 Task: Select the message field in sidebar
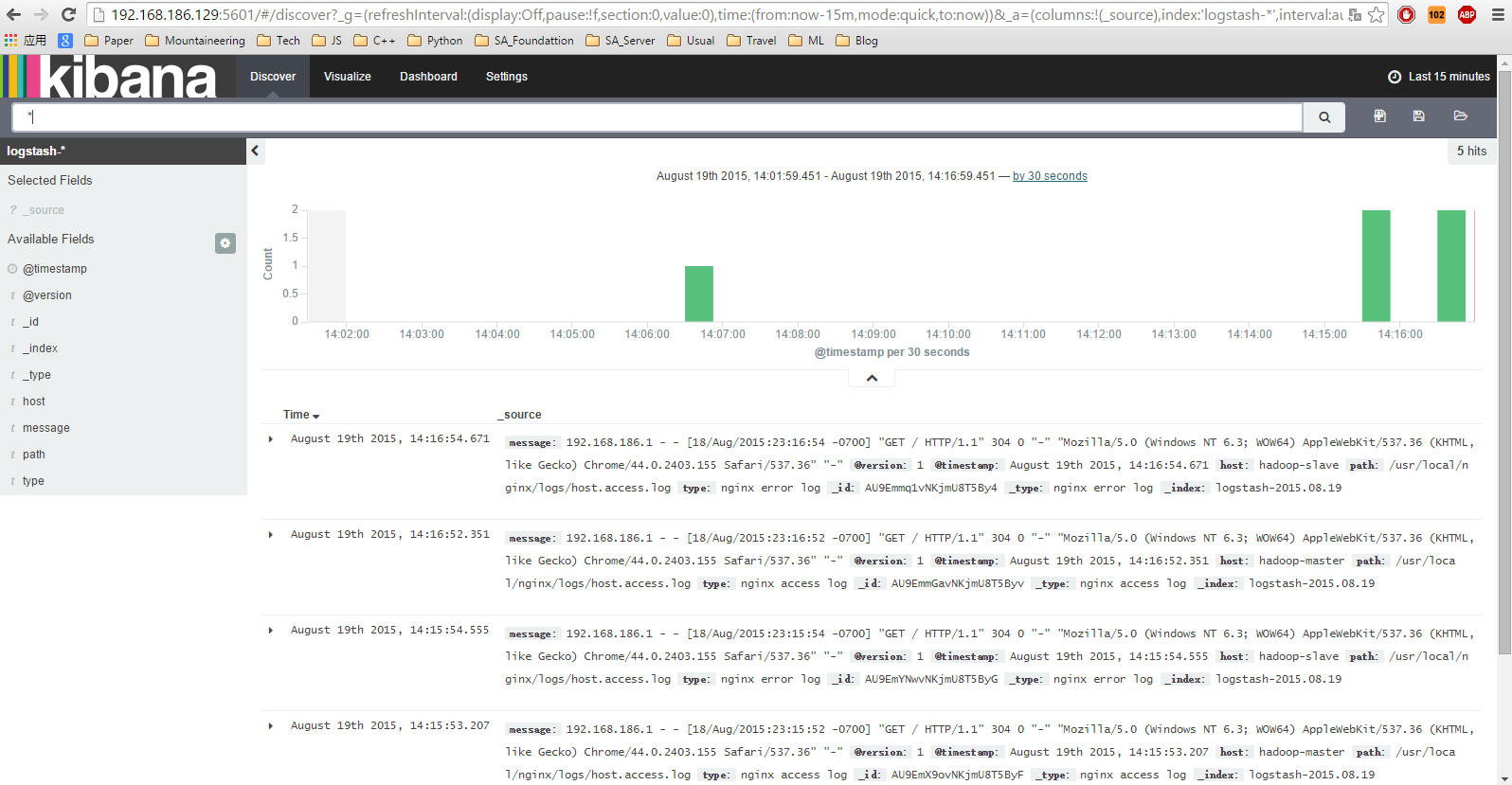(x=46, y=428)
